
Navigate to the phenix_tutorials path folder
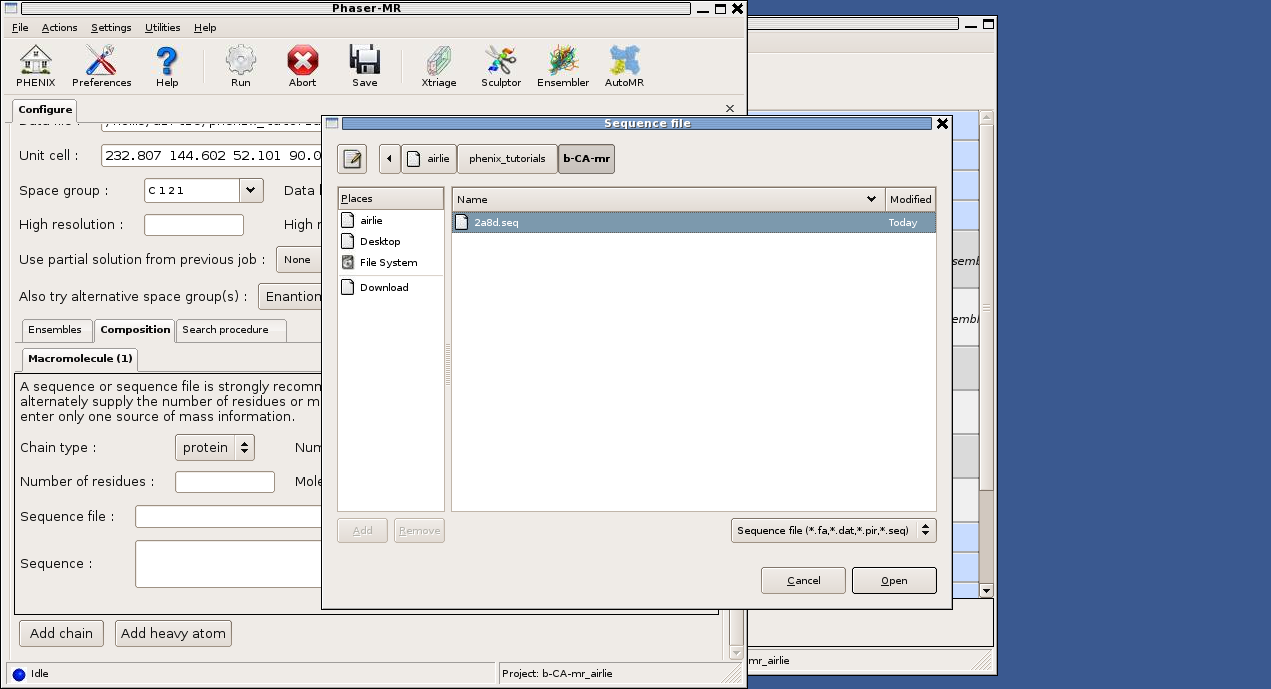[x=507, y=159]
